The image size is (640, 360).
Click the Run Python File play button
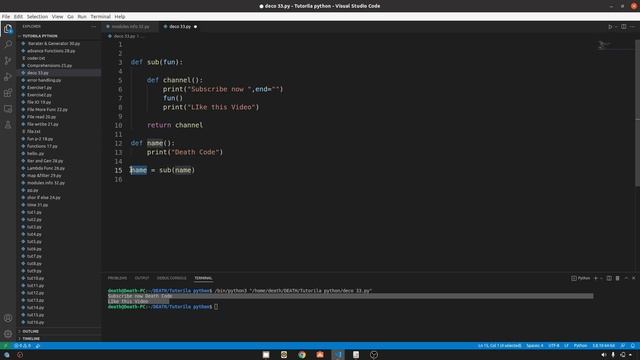pyautogui.click(x=610, y=27)
